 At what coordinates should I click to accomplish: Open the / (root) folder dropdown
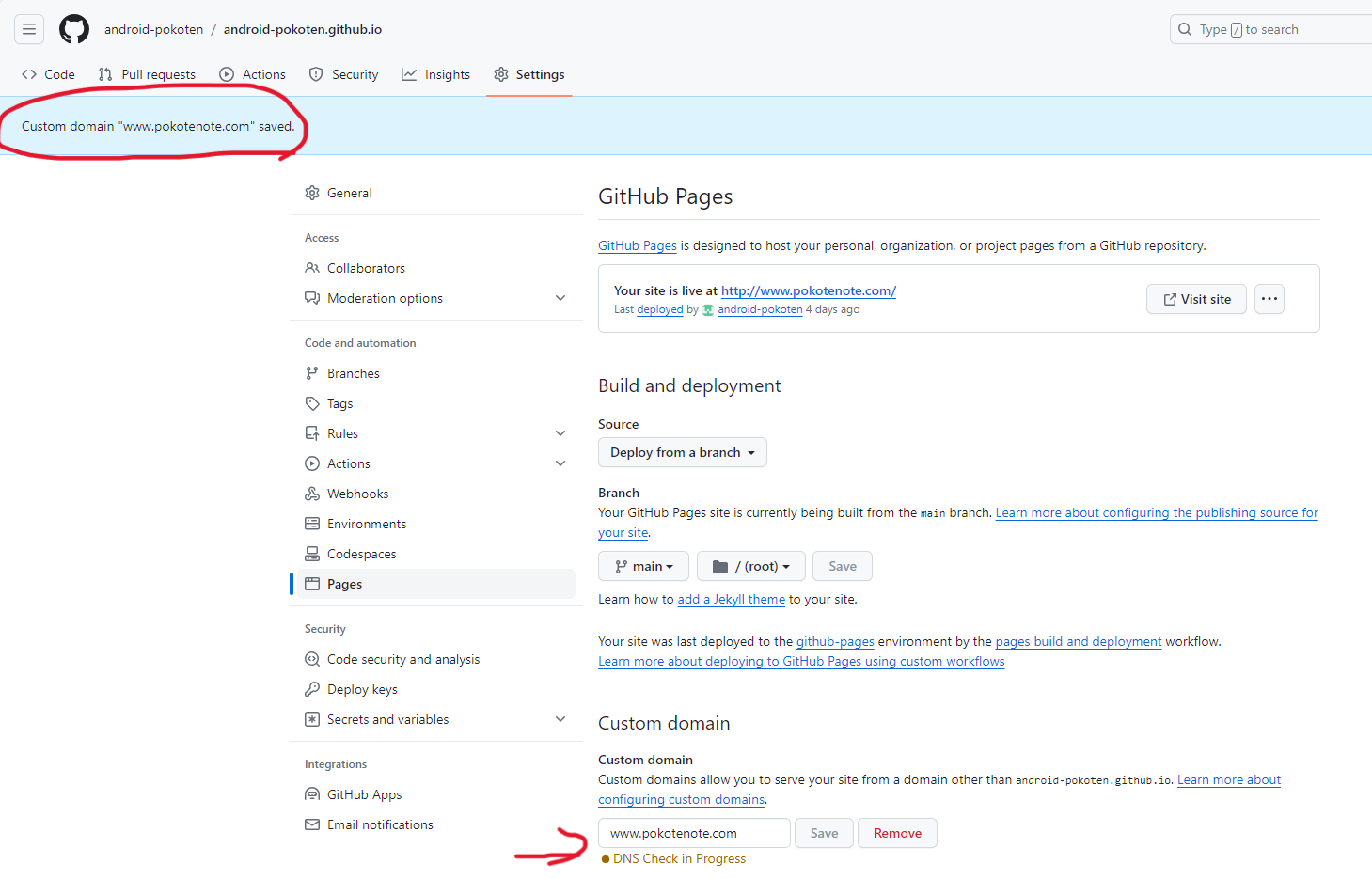click(751, 566)
